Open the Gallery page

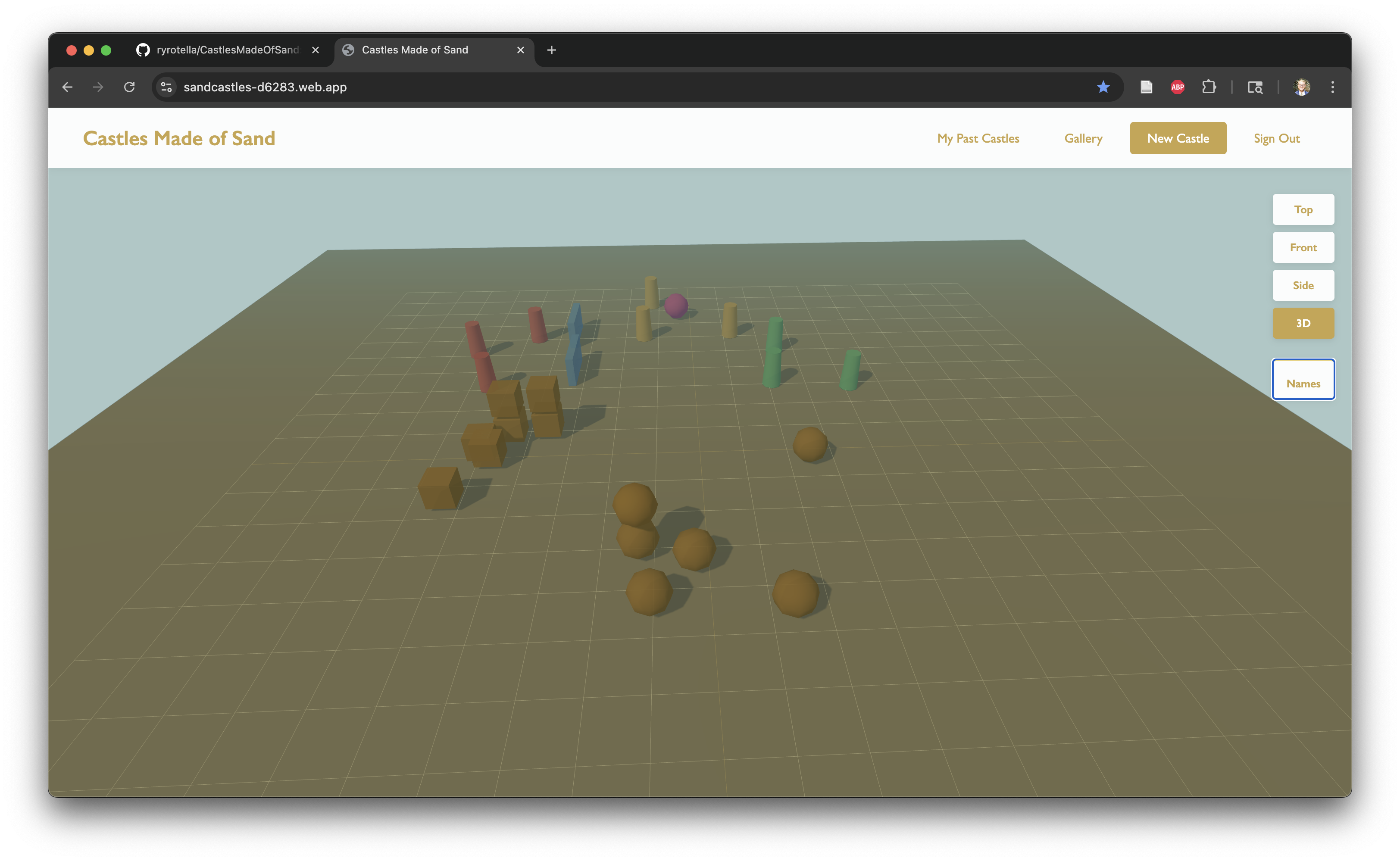pos(1083,138)
